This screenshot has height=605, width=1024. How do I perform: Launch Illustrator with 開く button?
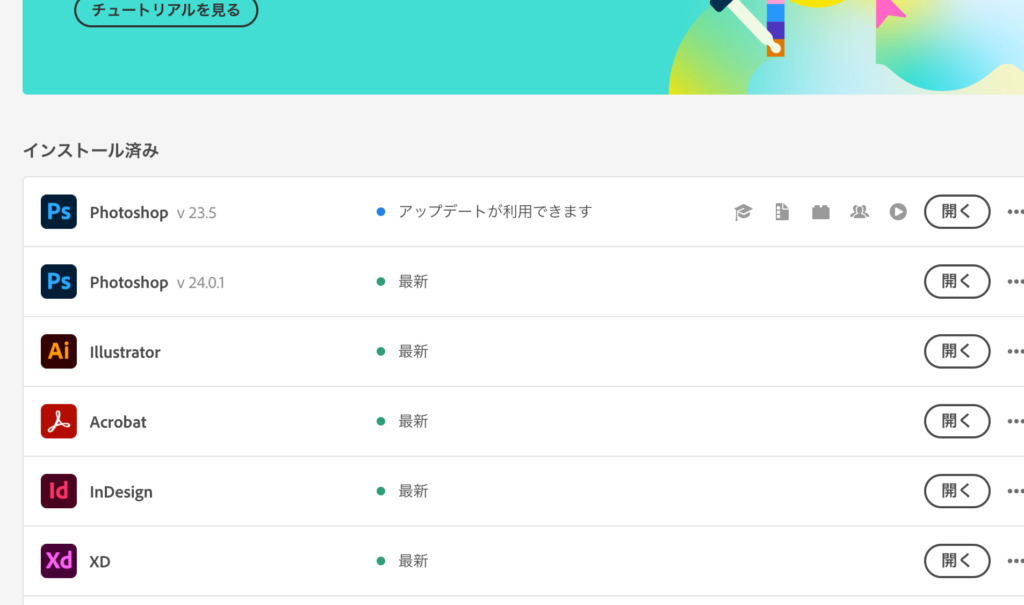(x=957, y=352)
